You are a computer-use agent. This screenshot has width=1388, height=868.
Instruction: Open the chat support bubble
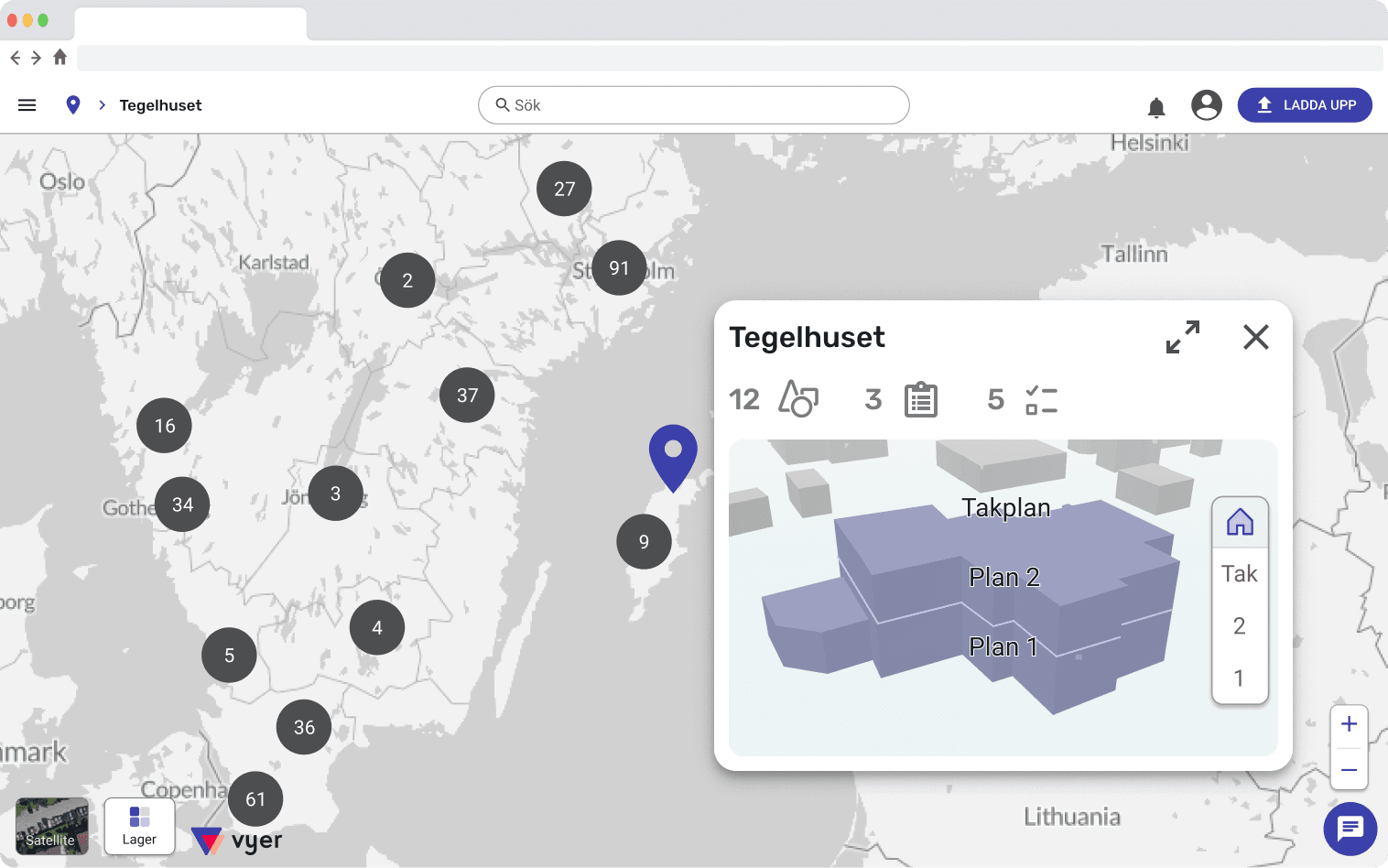click(x=1350, y=829)
